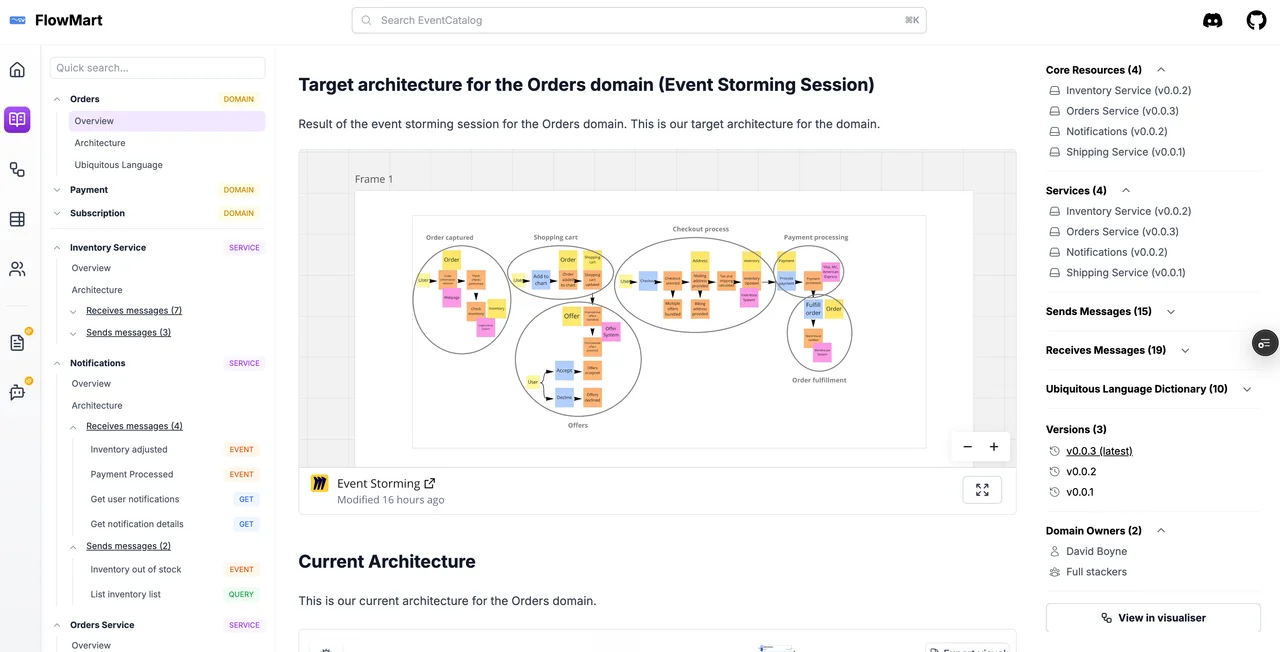The width and height of the screenshot is (1280, 652).
Task: Zoom out on the Miro board
Action: [x=967, y=447]
